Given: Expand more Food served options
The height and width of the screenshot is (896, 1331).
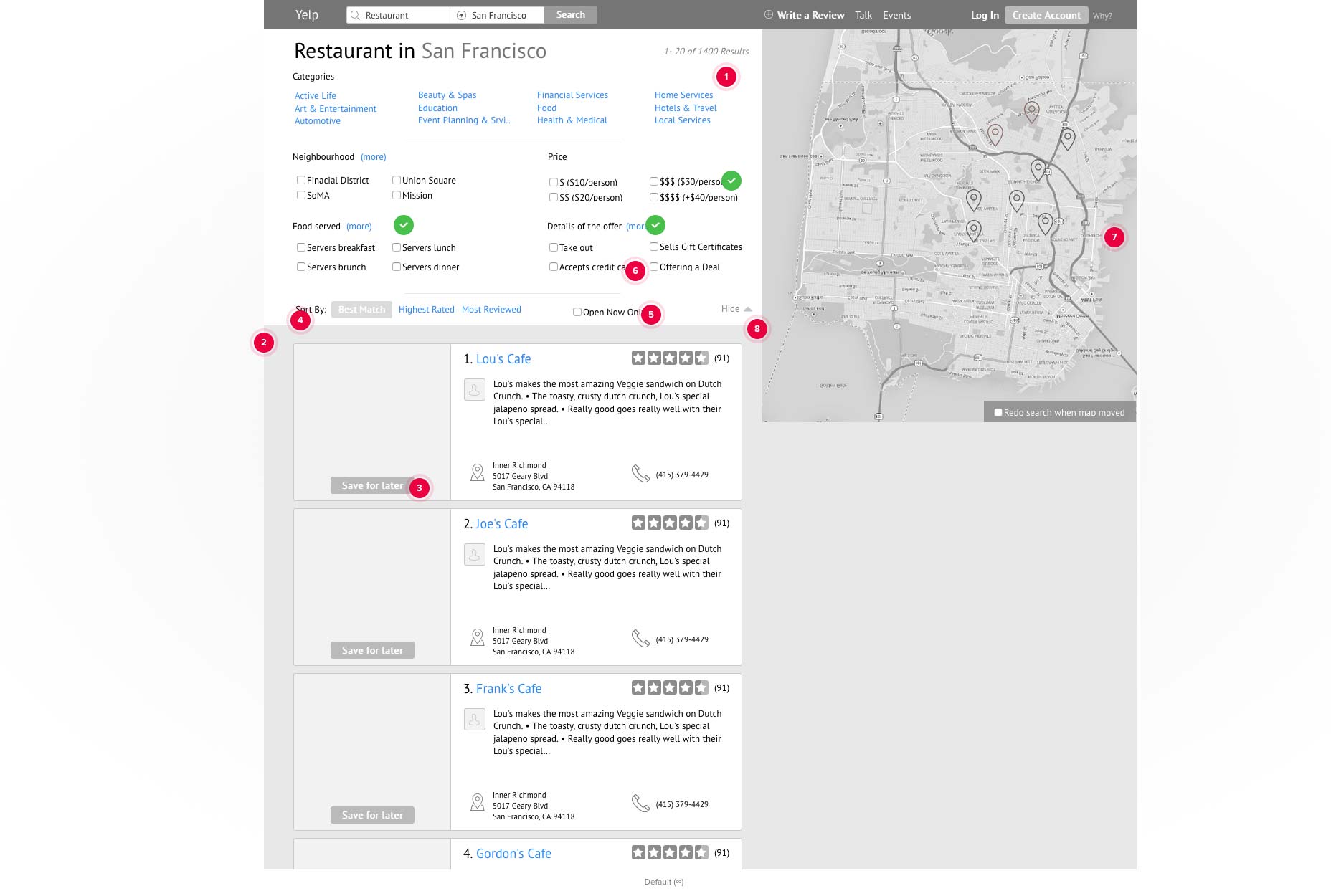Looking at the screenshot, I should click(x=359, y=227).
